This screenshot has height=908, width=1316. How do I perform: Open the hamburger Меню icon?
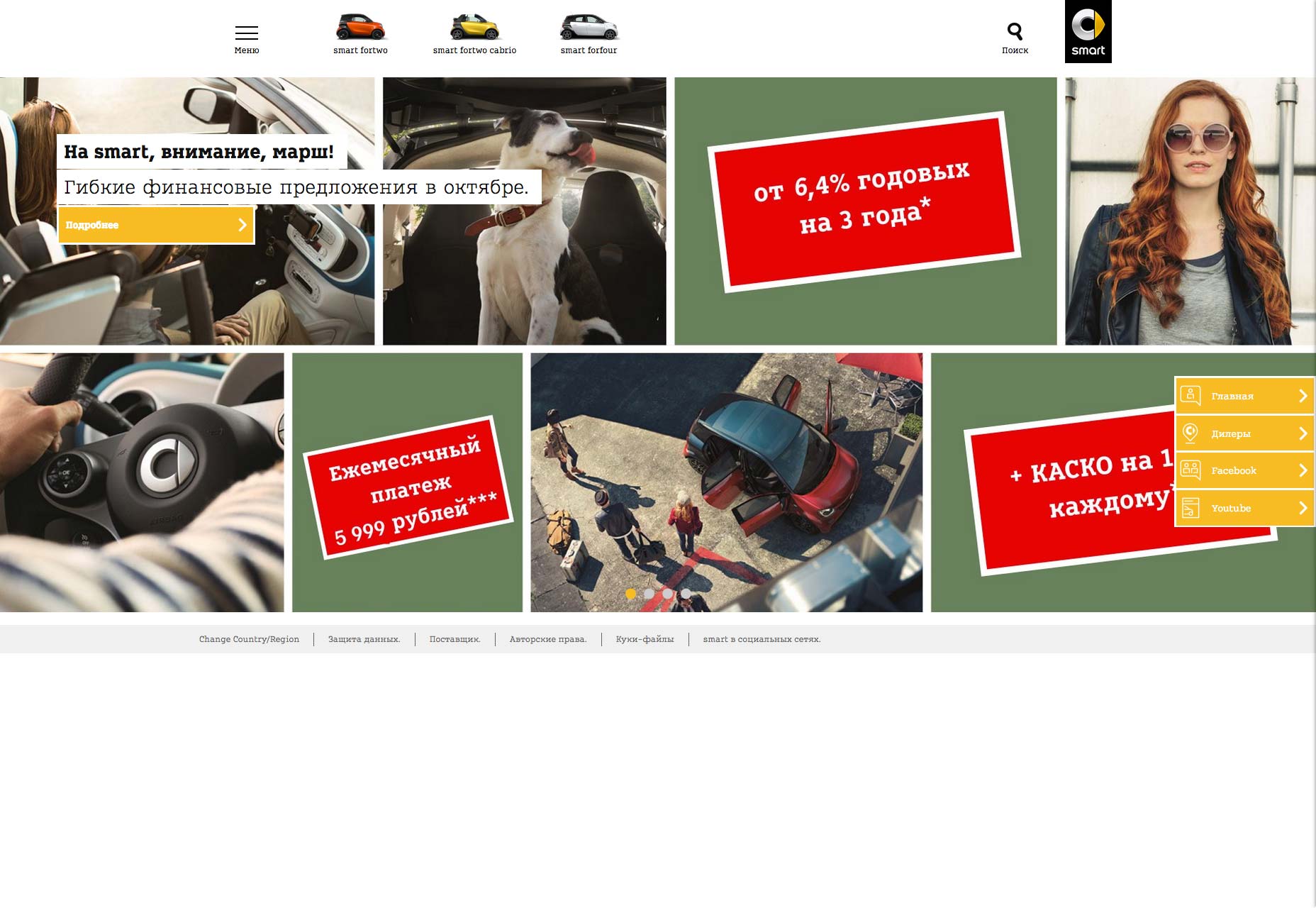click(247, 33)
